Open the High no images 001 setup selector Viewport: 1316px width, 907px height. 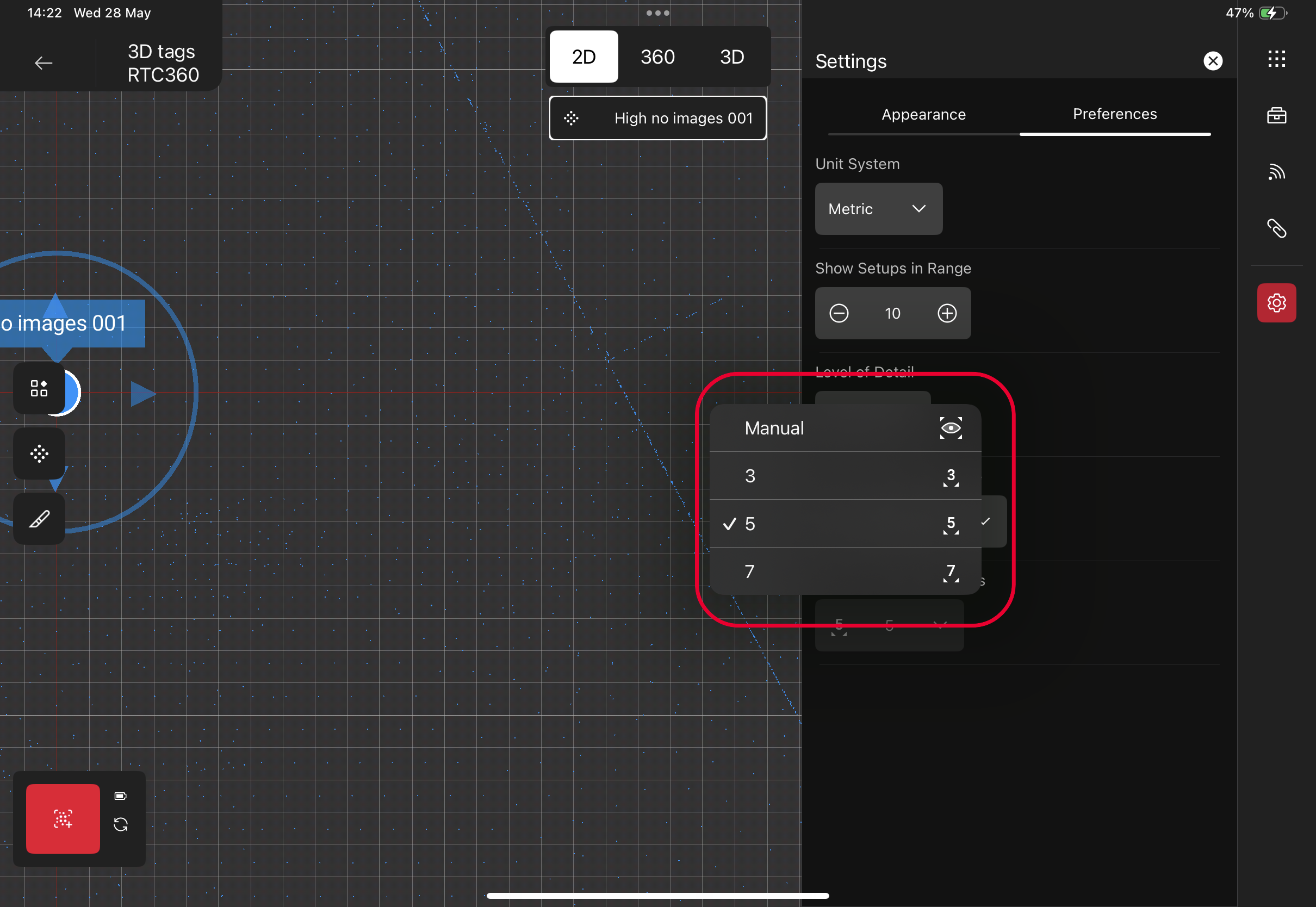657,118
